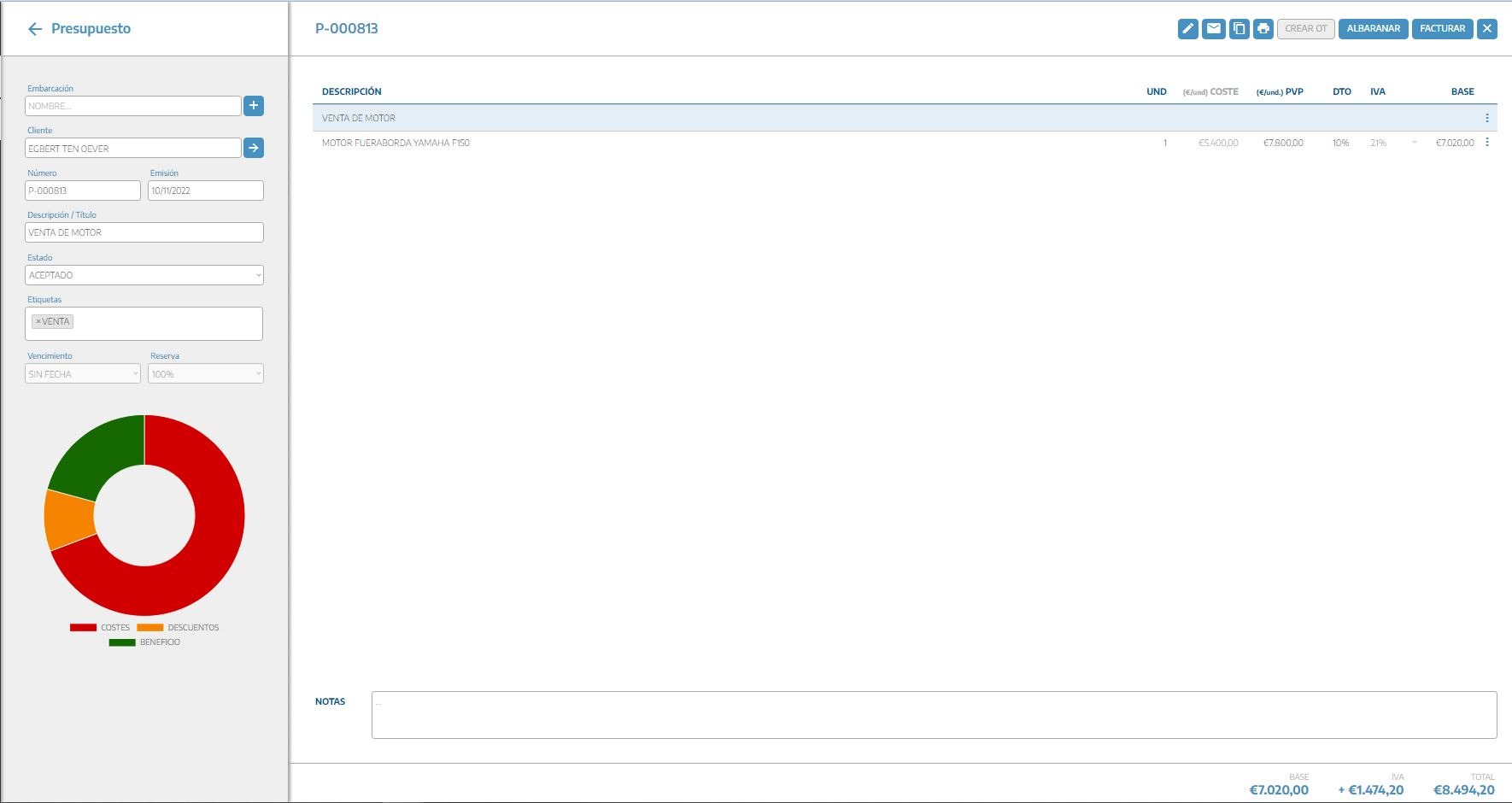Expand the IVA dropdown in the motor line

coord(1414,143)
